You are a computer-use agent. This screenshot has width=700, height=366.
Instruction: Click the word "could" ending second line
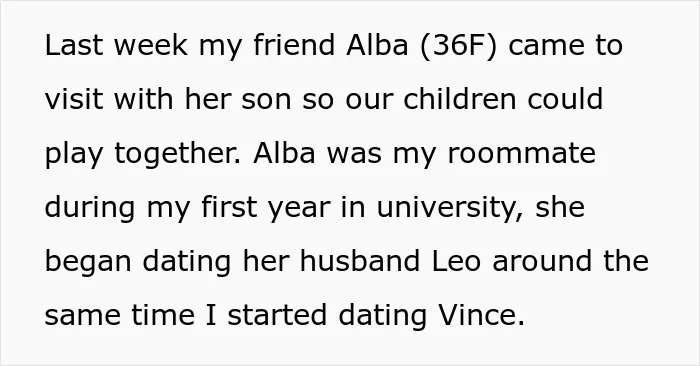(565, 99)
